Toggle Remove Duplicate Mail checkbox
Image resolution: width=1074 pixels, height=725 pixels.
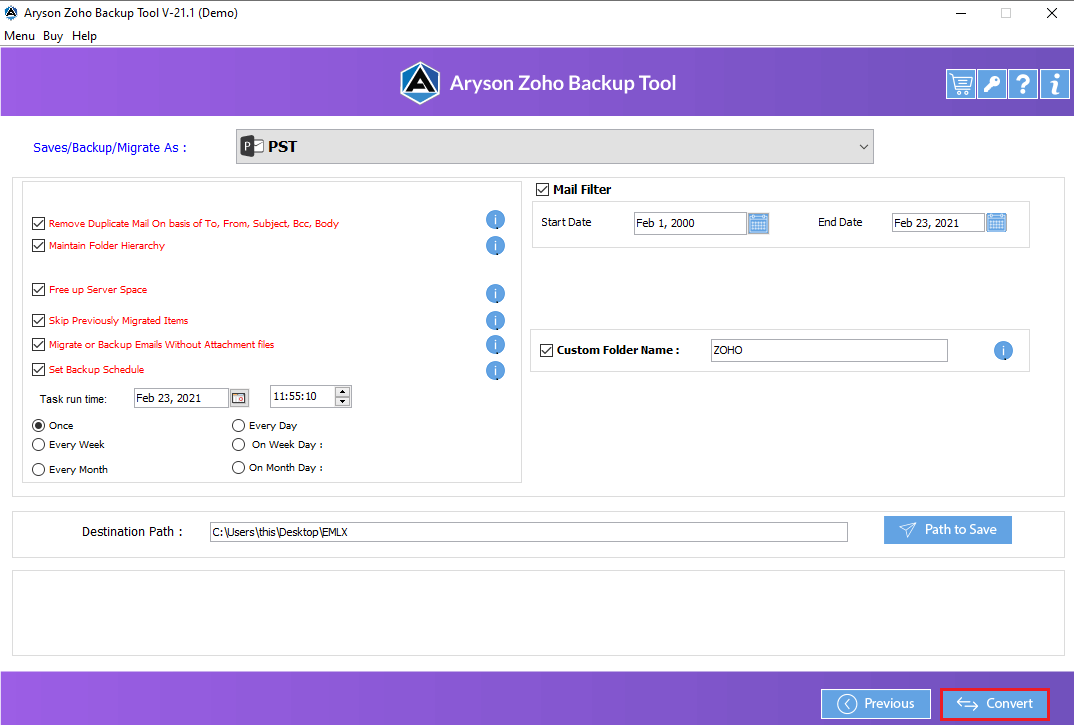[38, 223]
